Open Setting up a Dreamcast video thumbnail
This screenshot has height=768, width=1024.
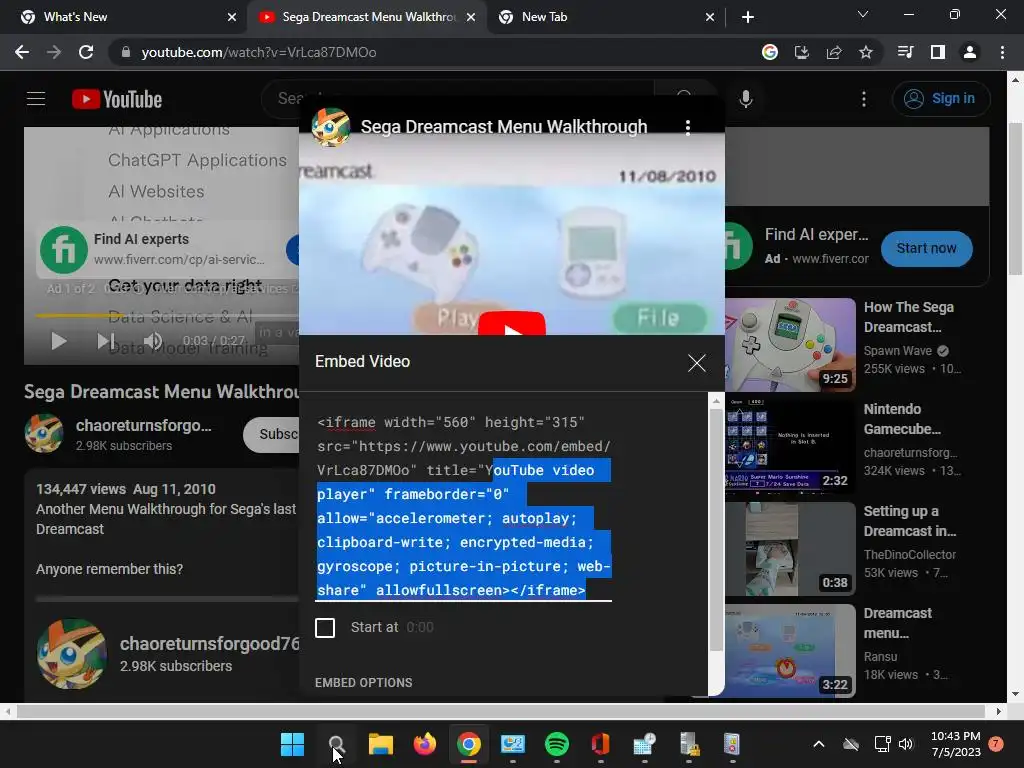pyautogui.click(x=790, y=549)
